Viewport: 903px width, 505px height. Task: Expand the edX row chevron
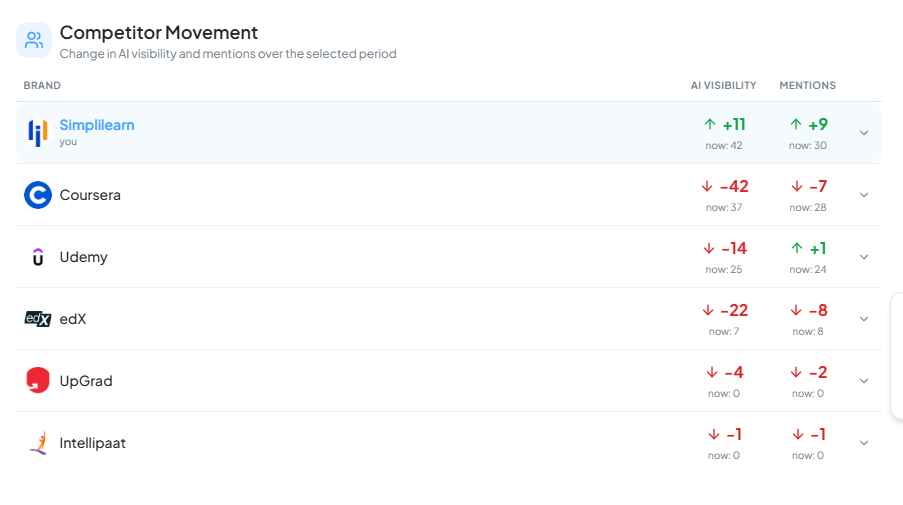tap(864, 319)
